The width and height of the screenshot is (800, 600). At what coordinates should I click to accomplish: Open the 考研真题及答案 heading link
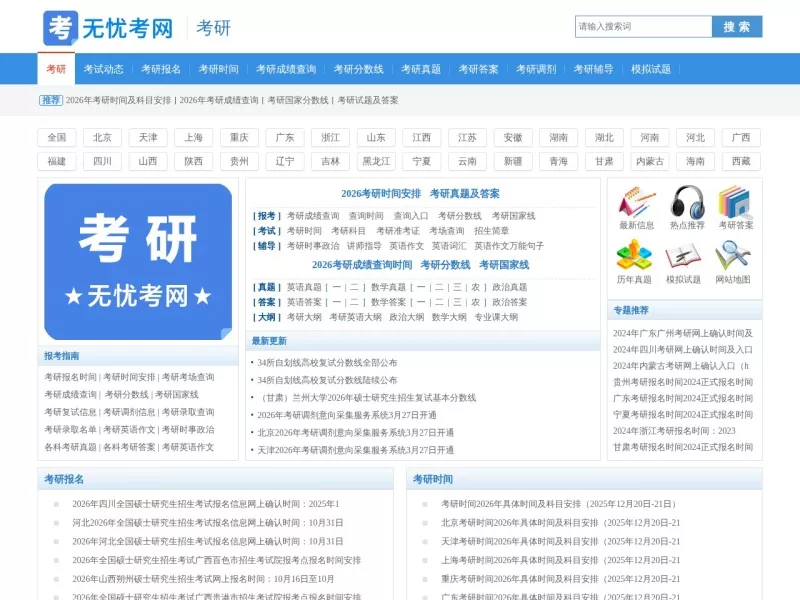465,194
